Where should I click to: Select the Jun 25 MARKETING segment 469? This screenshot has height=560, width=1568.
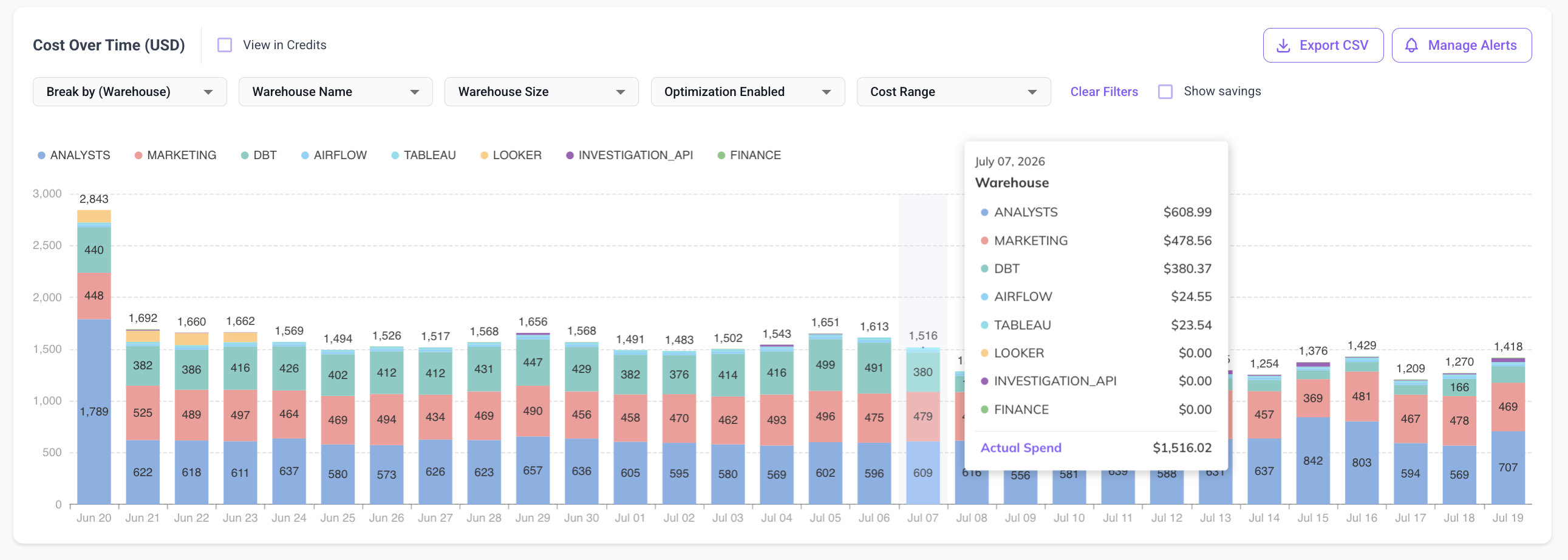(338, 420)
